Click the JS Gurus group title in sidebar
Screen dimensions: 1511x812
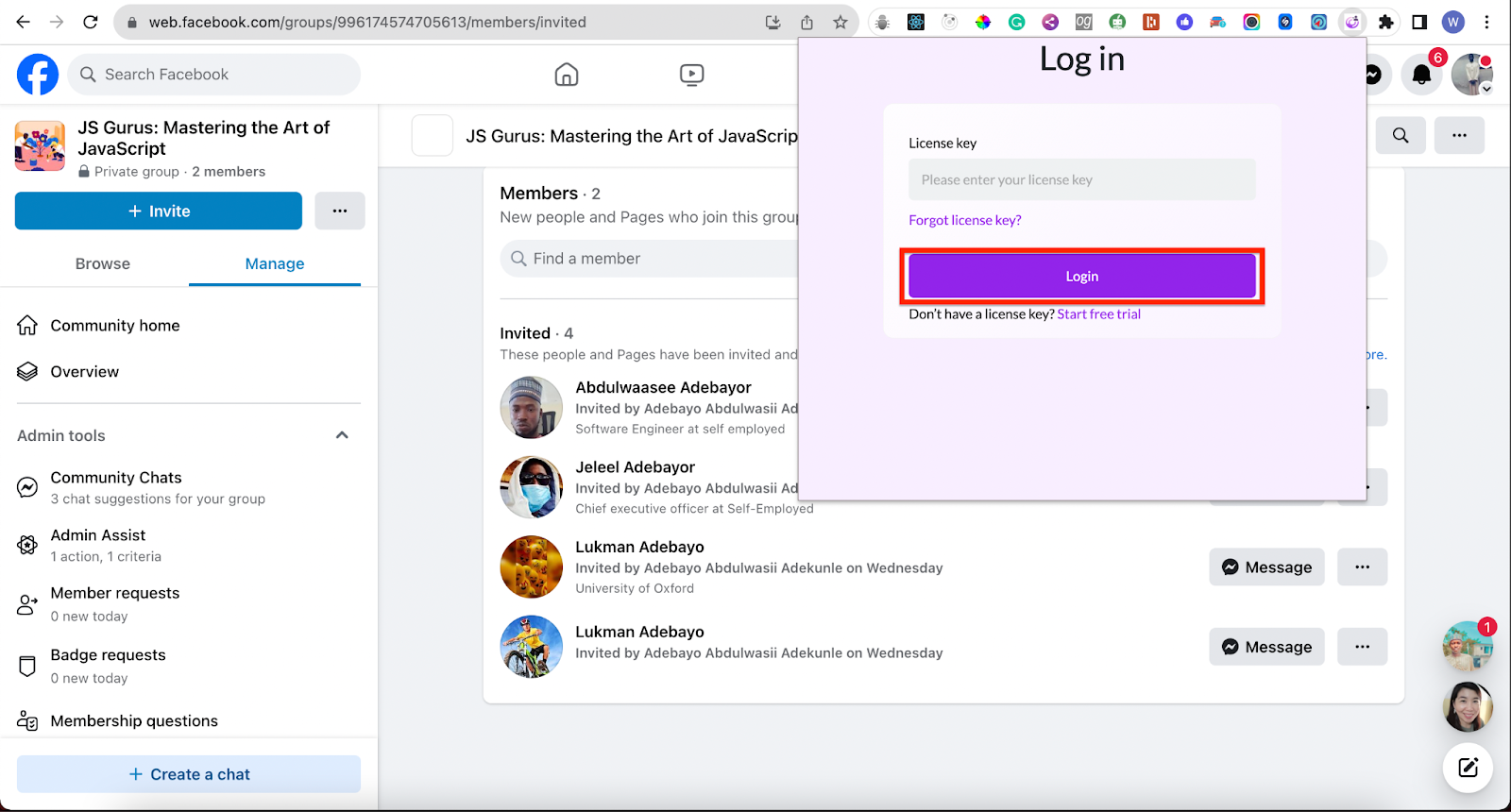(203, 138)
